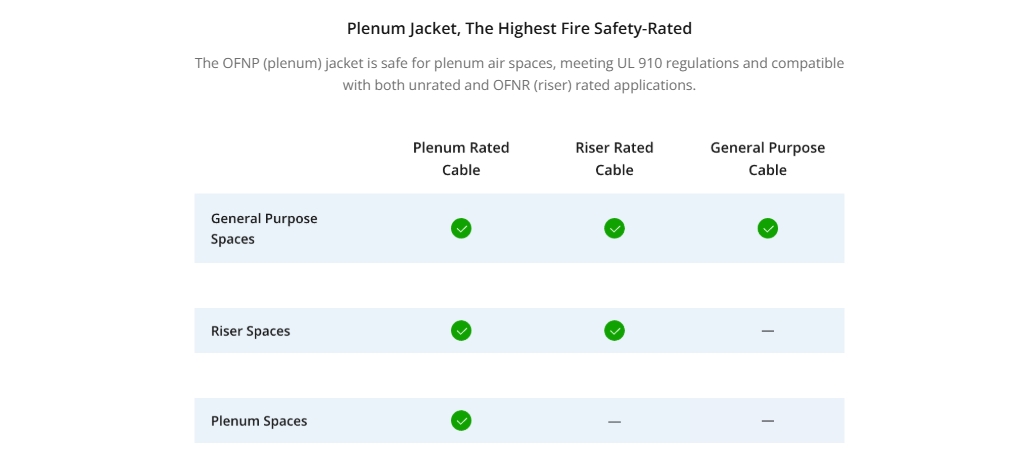Viewport: 1015px width, 467px height.
Task: Click the Plenum Rated Cable checkmark for Riser Spaces
Action: tap(461, 330)
